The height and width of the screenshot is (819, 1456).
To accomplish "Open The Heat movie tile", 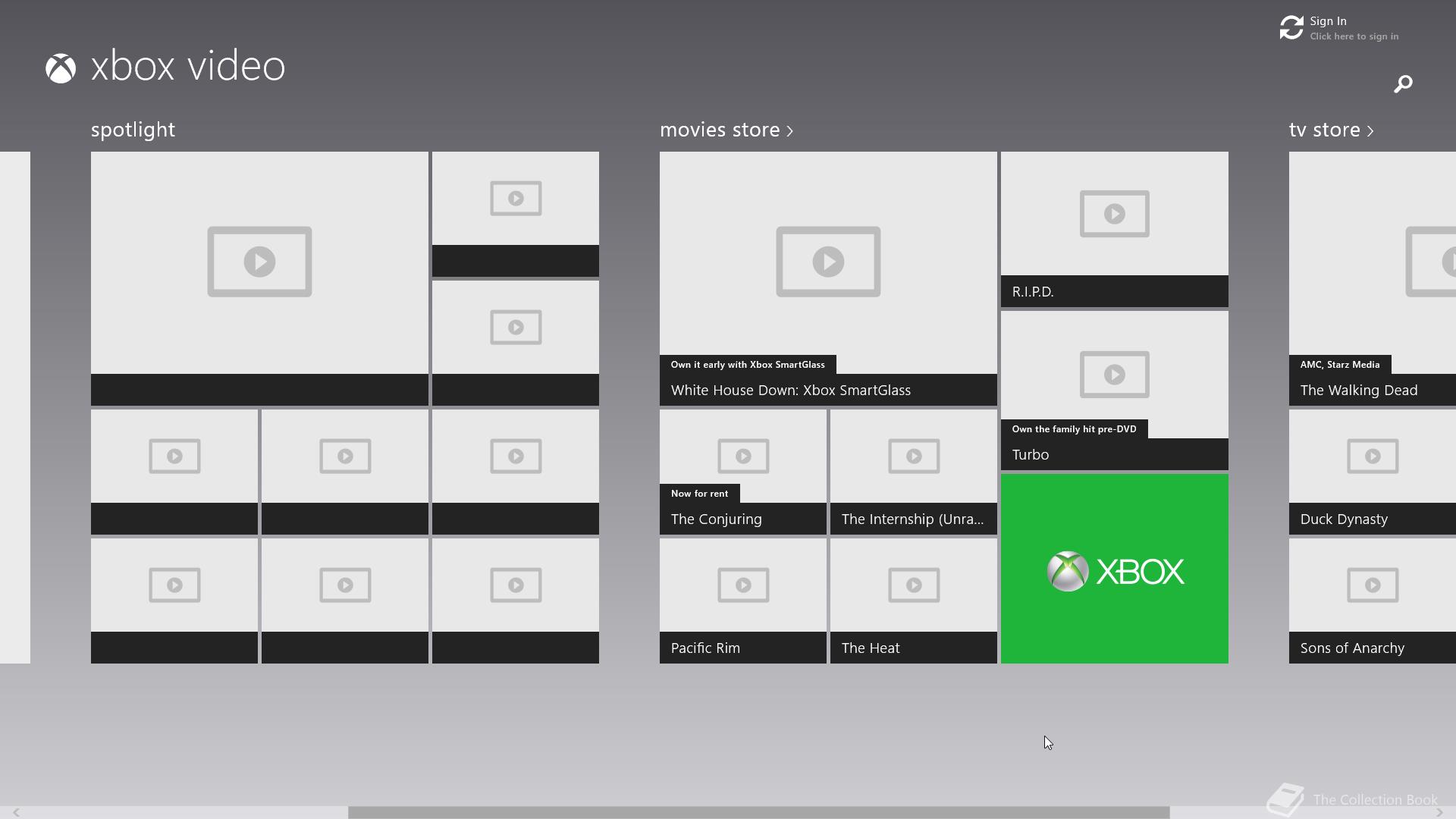I will click(914, 601).
